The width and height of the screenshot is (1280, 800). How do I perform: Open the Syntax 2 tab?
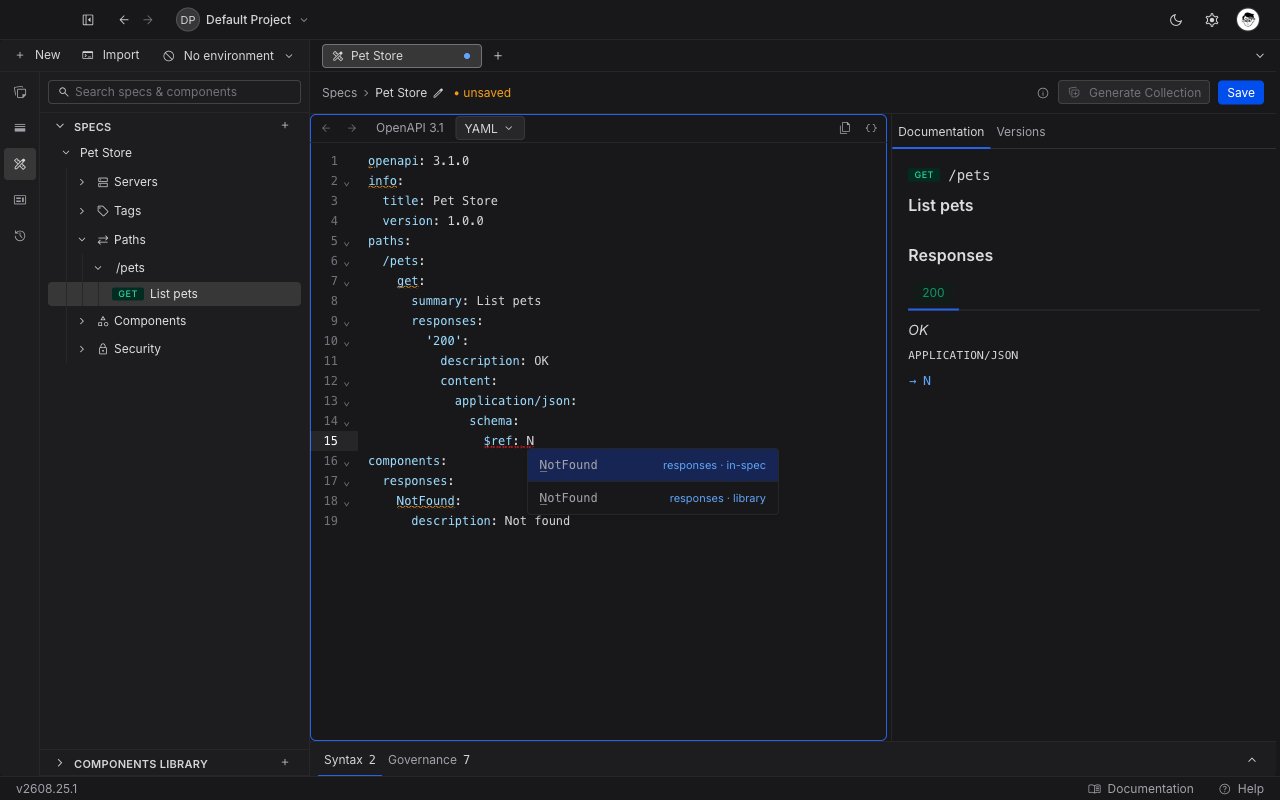pos(350,760)
